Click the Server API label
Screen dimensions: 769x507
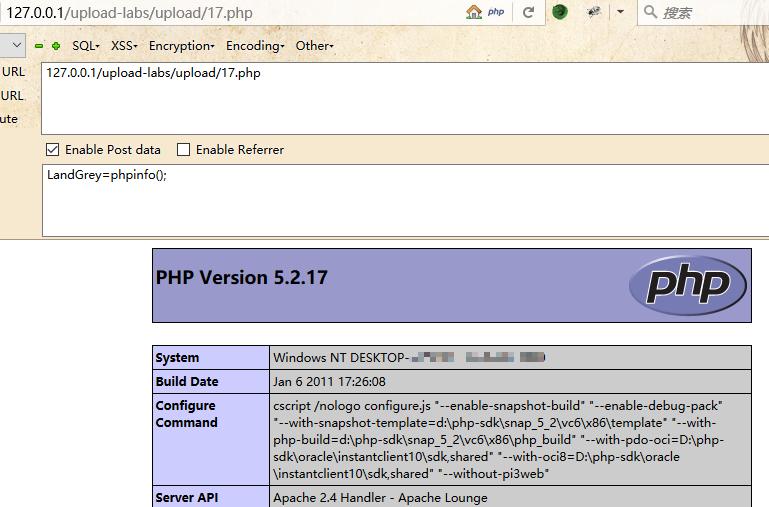click(186, 497)
